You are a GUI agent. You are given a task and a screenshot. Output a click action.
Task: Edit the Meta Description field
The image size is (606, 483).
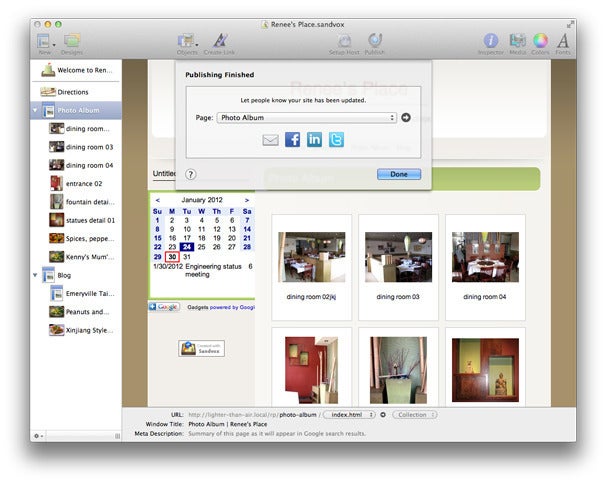[x=277, y=434]
